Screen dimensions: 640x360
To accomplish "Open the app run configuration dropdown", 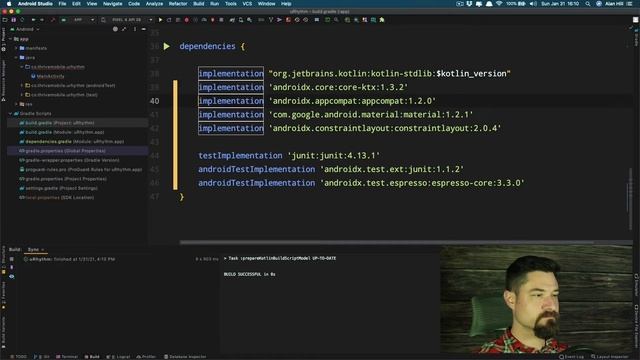I will [83, 20].
